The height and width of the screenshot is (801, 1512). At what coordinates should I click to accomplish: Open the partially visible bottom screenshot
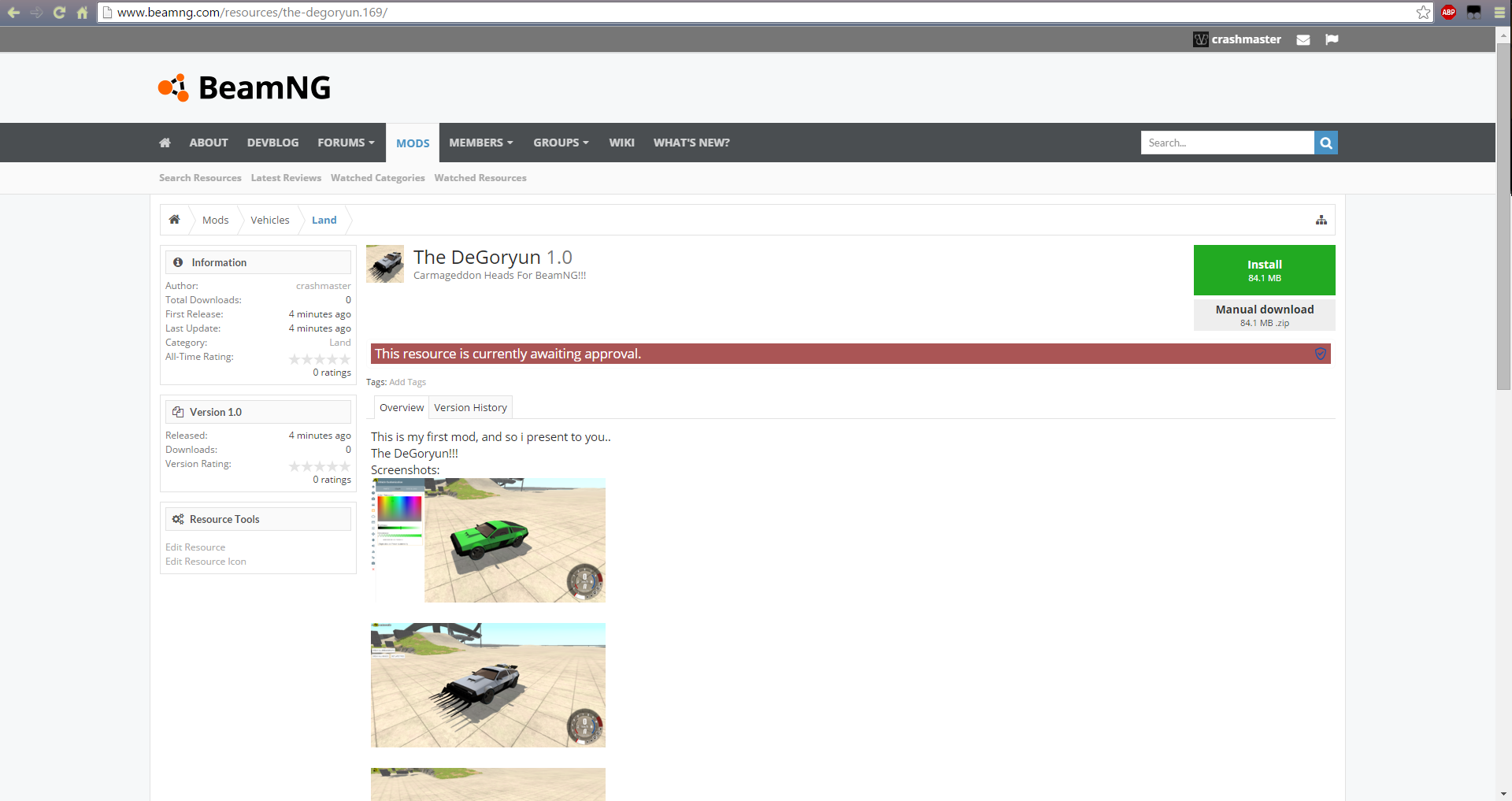pos(488,784)
